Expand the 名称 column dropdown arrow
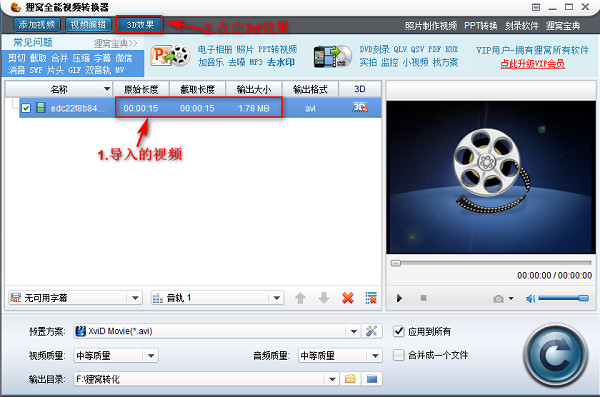The width and height of the screenshot is (600, 397). [107, 89]
